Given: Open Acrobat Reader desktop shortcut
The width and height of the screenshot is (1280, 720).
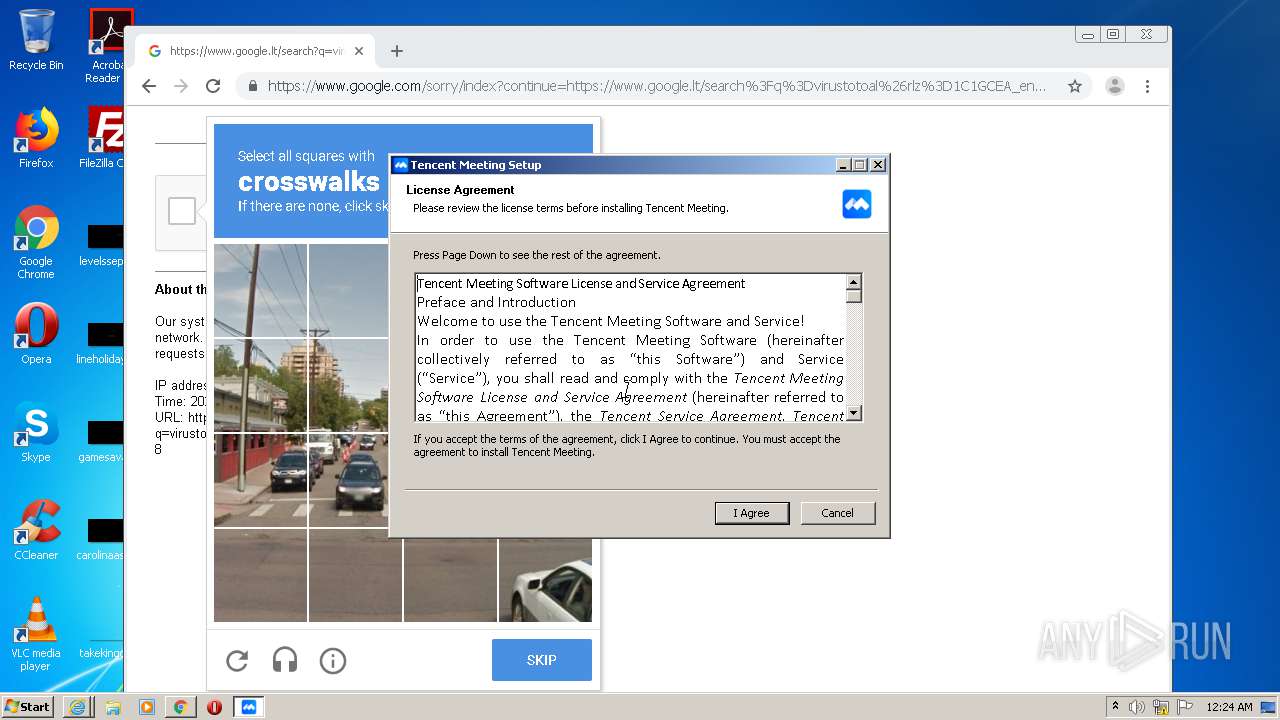Looking at the screenshot, I should [105, 46].
